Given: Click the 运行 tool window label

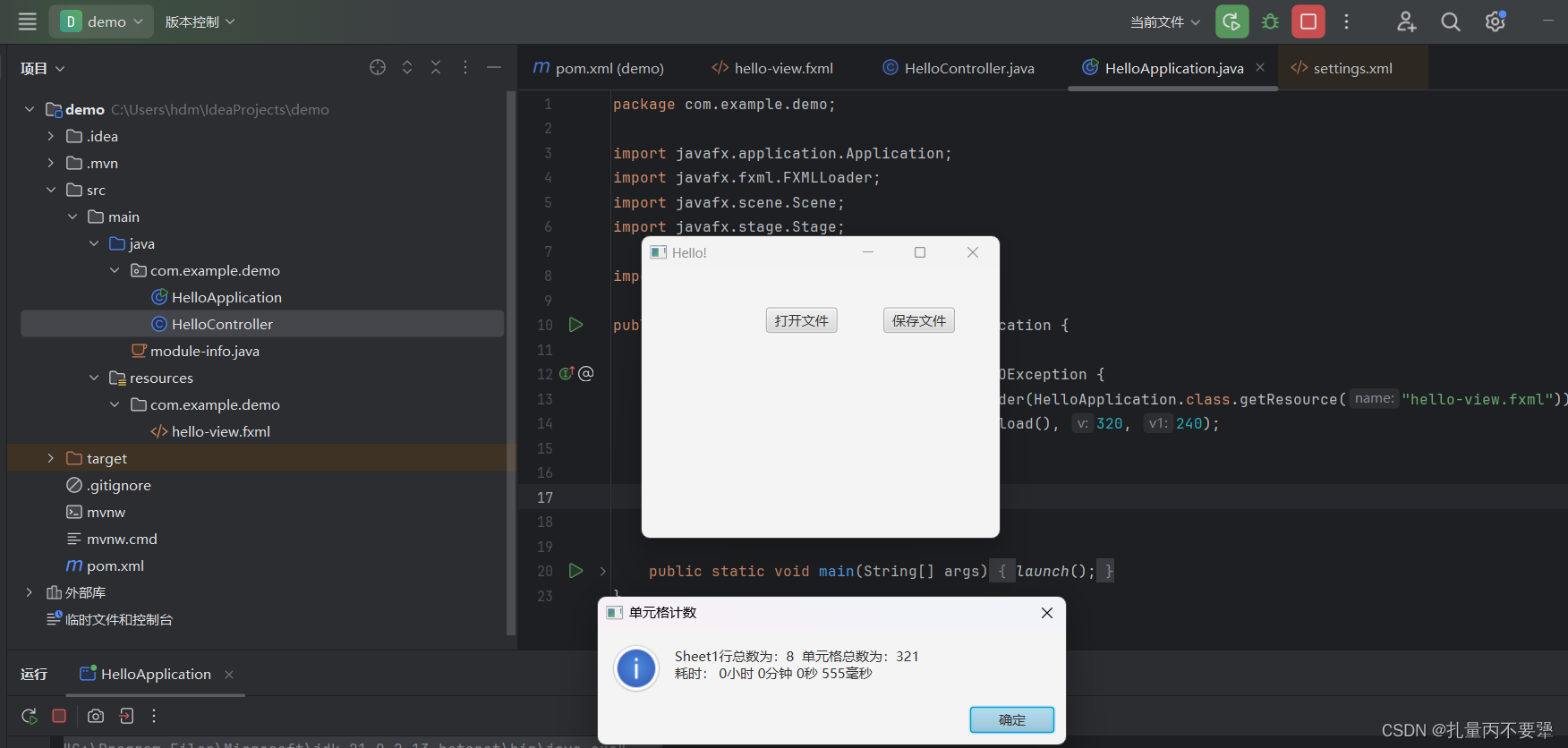Looking at the screenshot, I should pyautogui.click(x=34, y=674).
